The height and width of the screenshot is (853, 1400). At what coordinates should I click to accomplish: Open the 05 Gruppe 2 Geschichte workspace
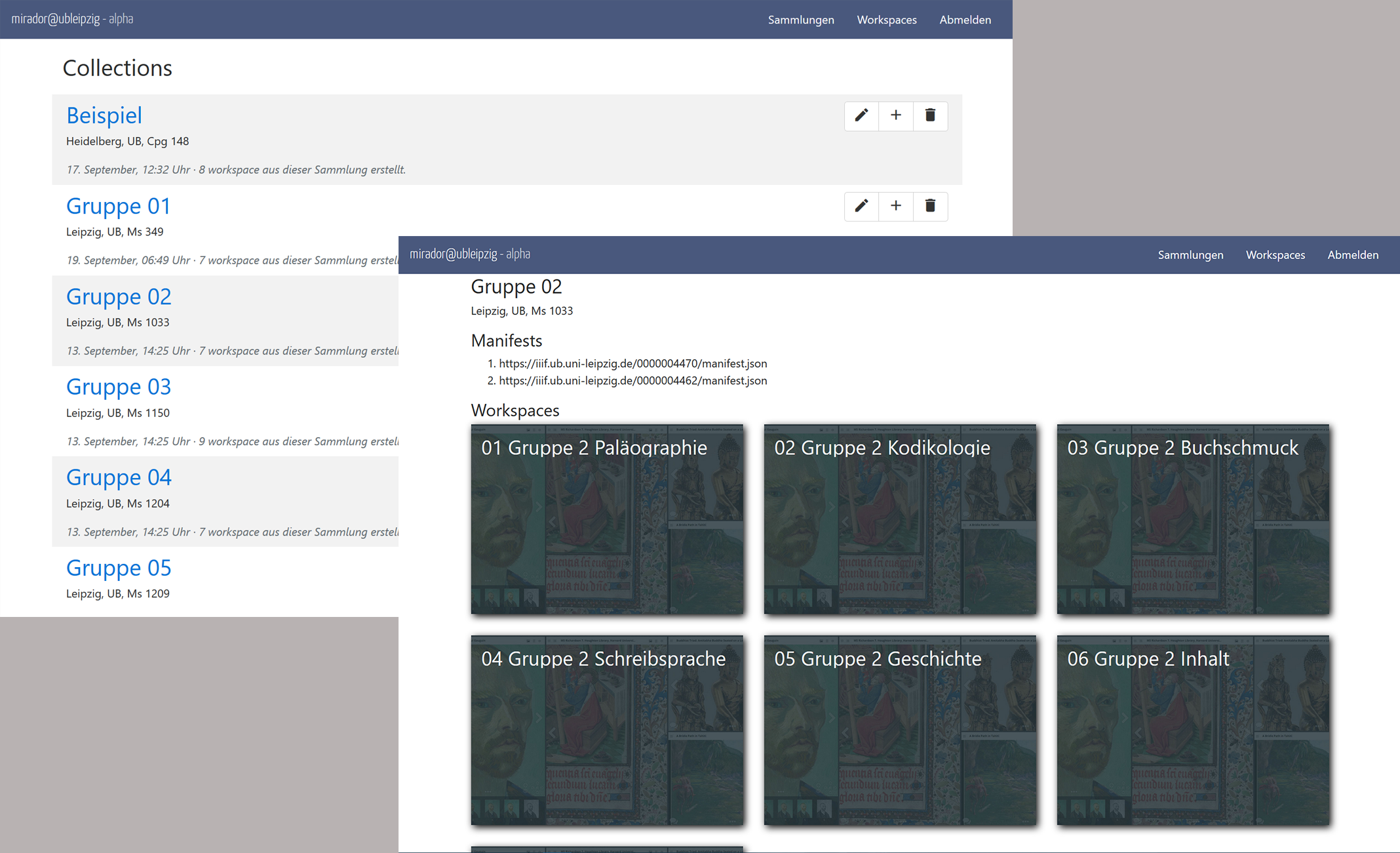[900, 730]
